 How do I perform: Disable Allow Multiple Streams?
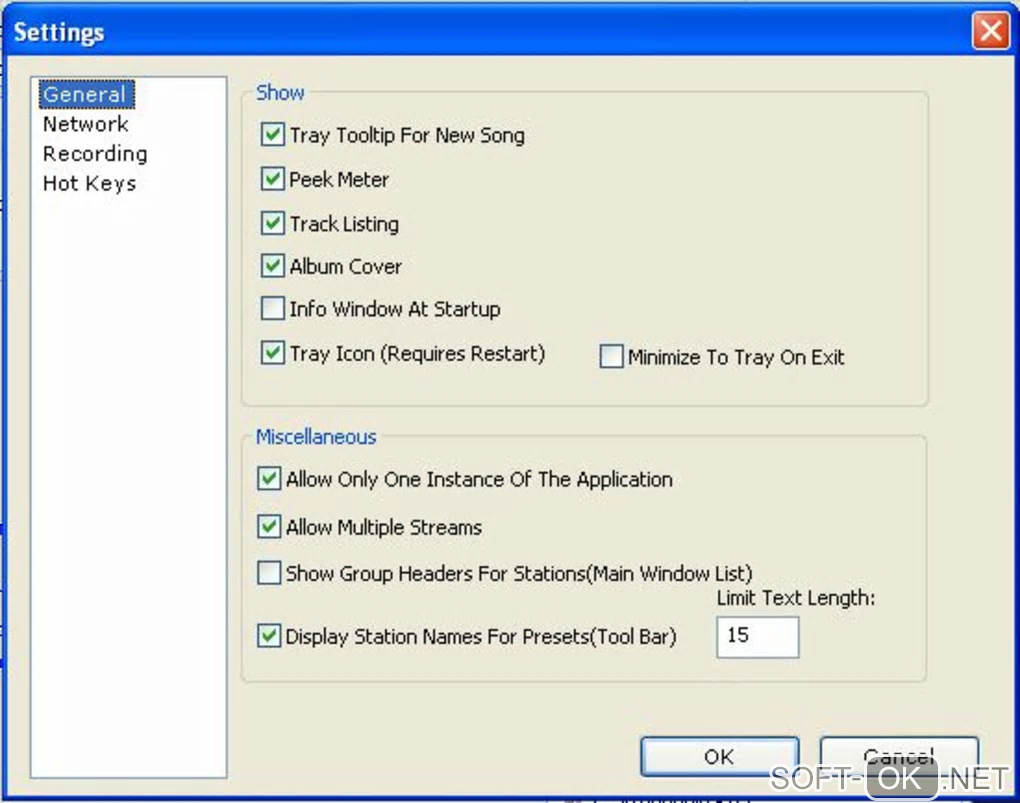click(269, 526)
